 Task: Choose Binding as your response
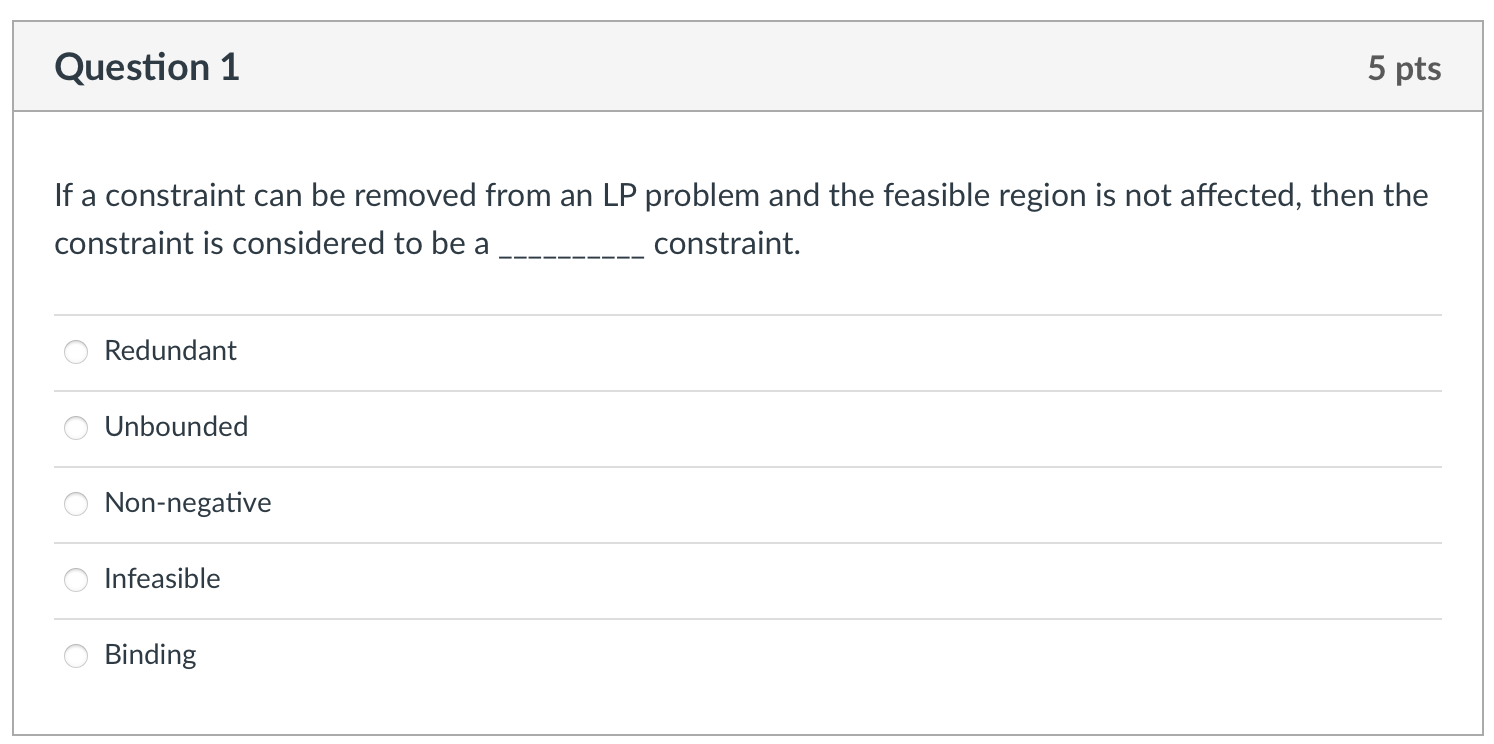coord(76,655)
